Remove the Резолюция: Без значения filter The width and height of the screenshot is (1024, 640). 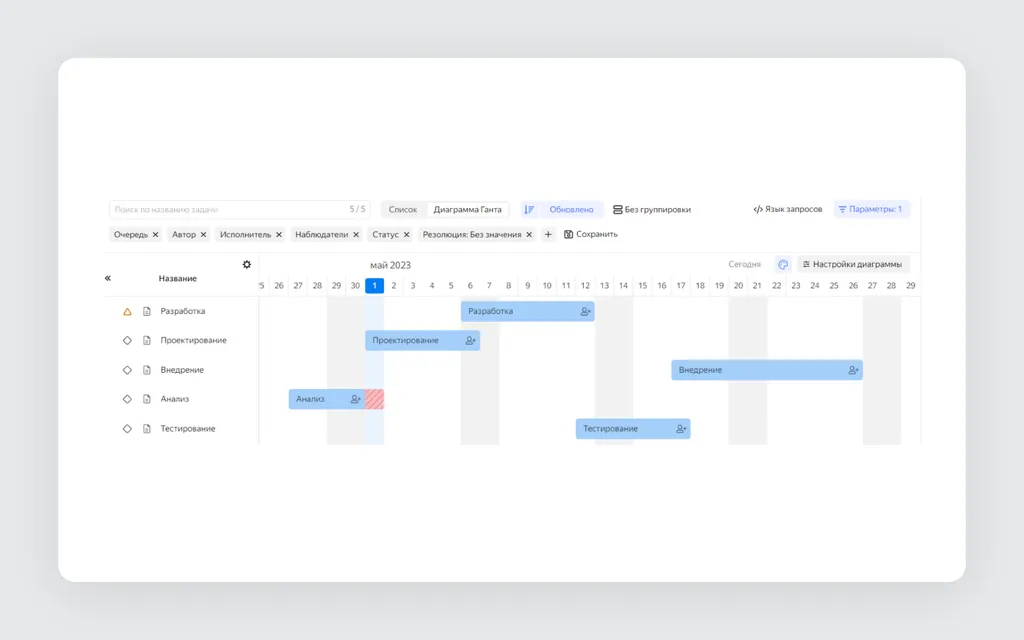529,234
